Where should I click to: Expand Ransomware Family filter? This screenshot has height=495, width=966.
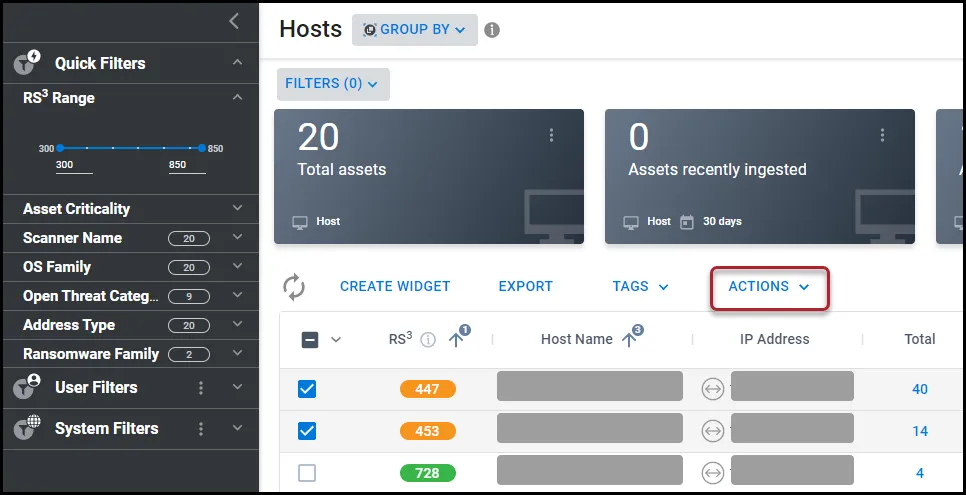[237, 353]
